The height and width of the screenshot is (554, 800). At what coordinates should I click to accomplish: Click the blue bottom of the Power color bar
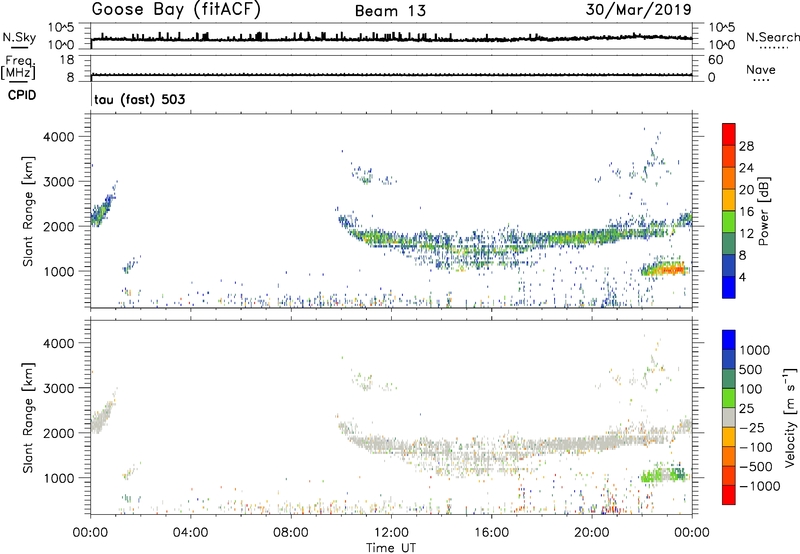[x=729, y=287]
